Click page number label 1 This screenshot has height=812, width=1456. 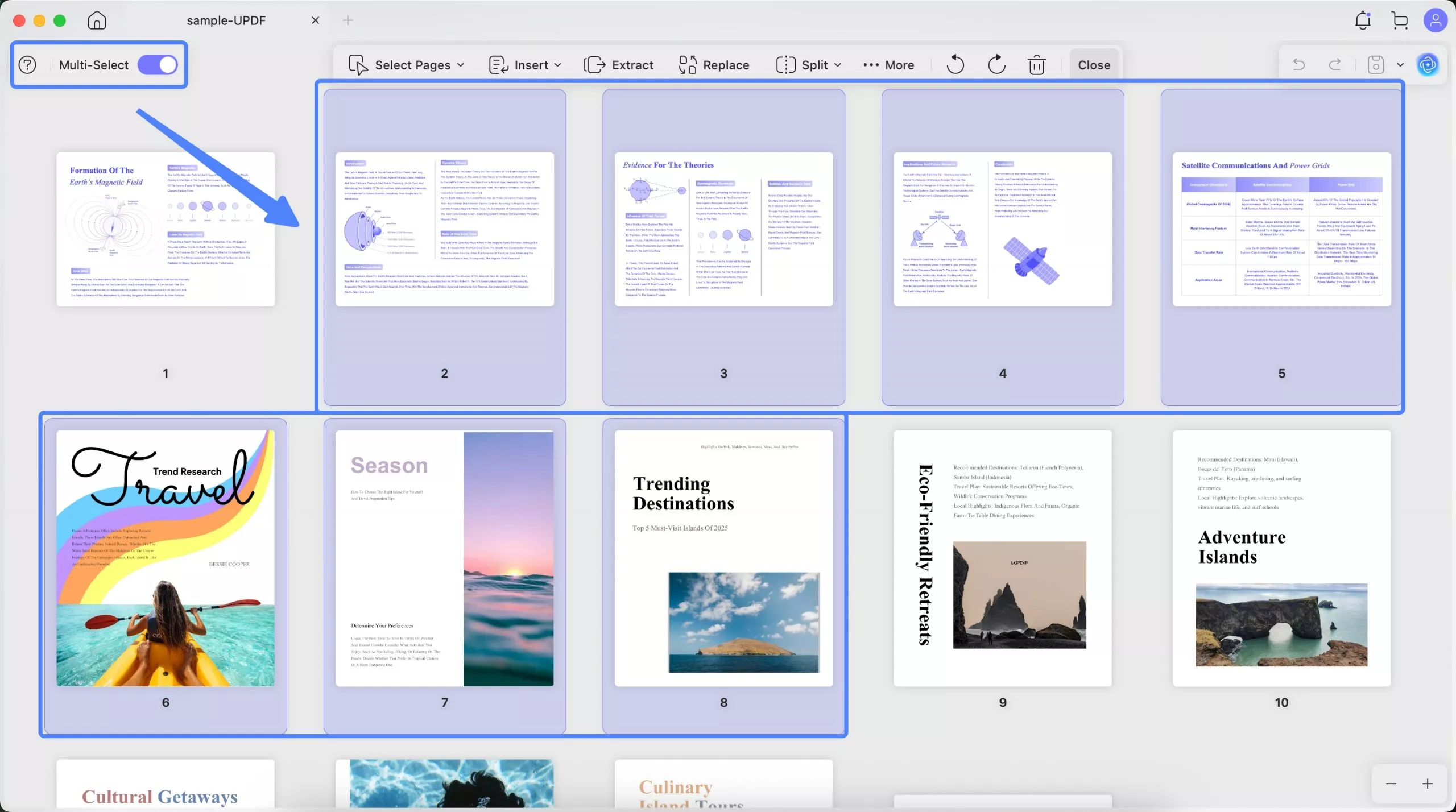(x=166, y=374)
